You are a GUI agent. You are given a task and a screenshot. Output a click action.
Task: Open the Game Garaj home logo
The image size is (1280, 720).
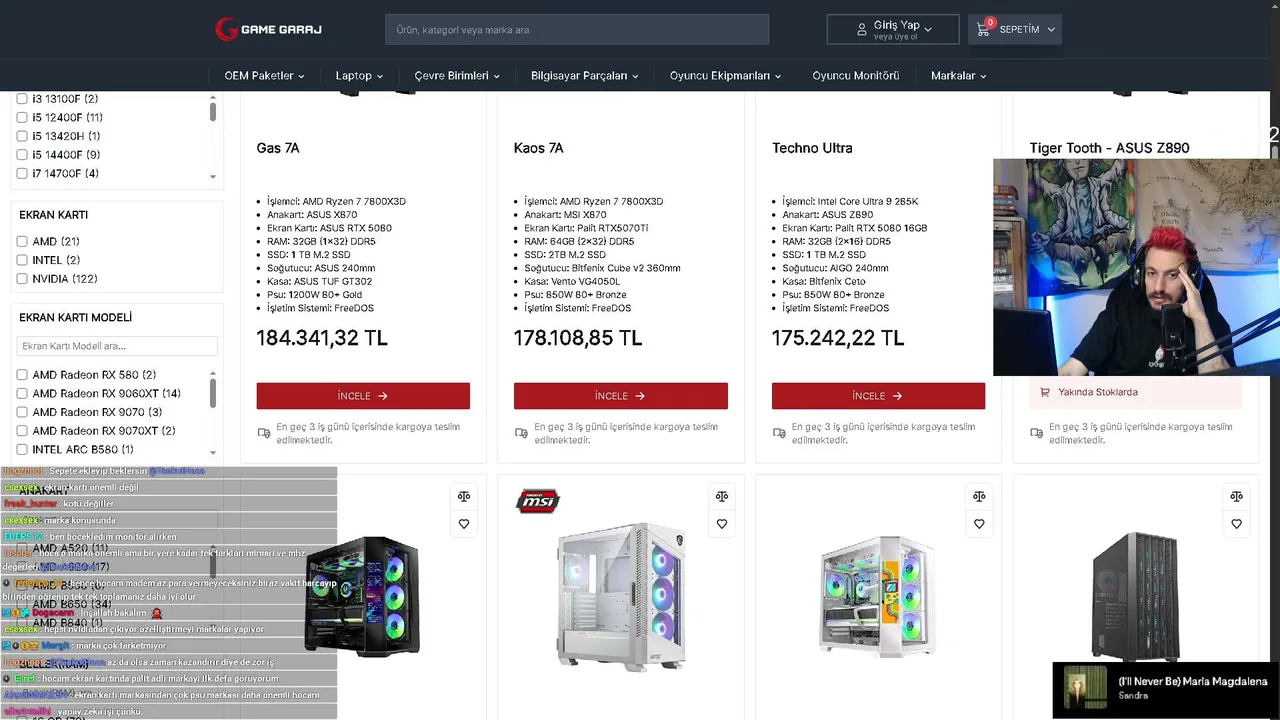click(268, 29)
